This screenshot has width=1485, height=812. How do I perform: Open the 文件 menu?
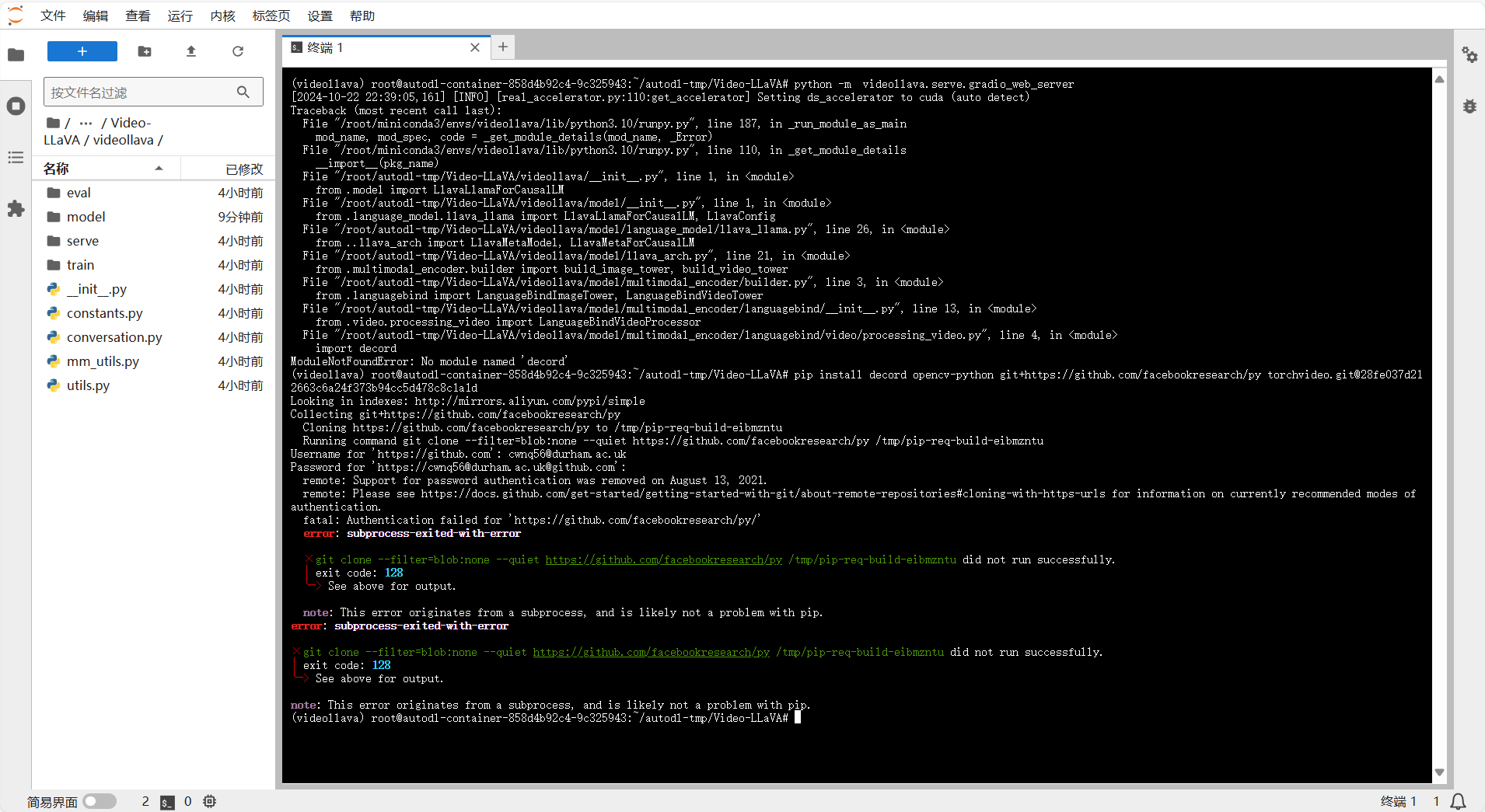pyautogui.click(x=53, y=16)
